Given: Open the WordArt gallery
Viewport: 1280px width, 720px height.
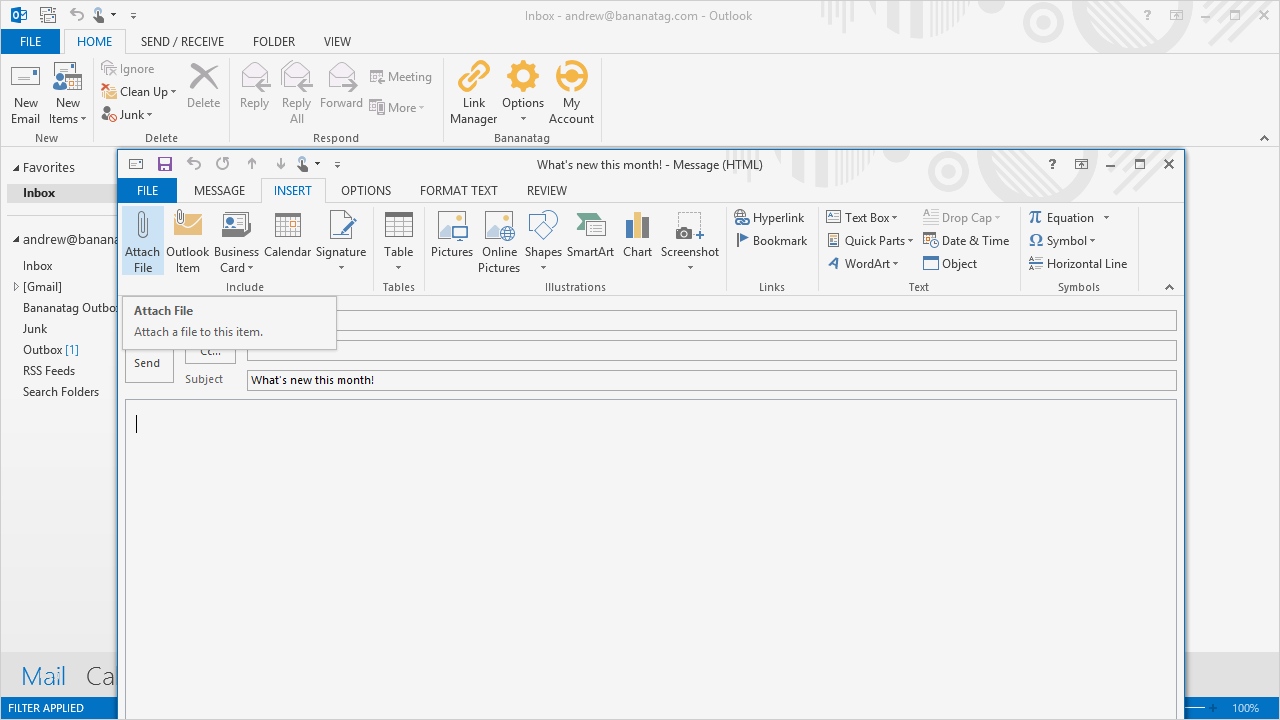Looking at the screenshot, I should (x=863, y=264).
